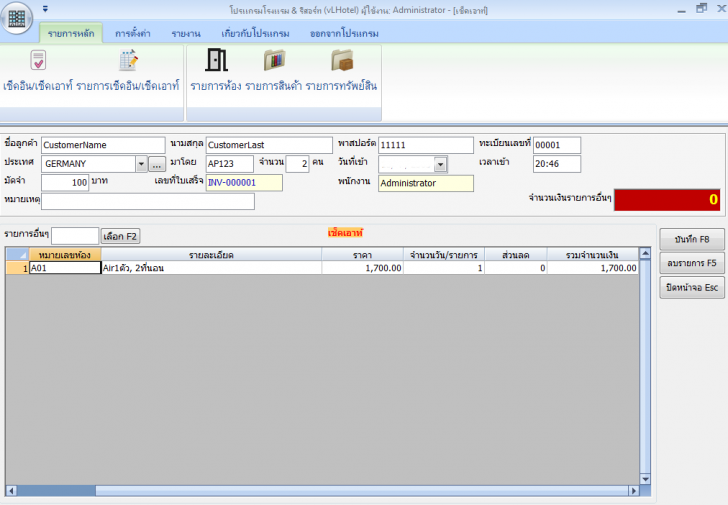Click the registration number field 00001
728x505 pixels.
point(557,145)
